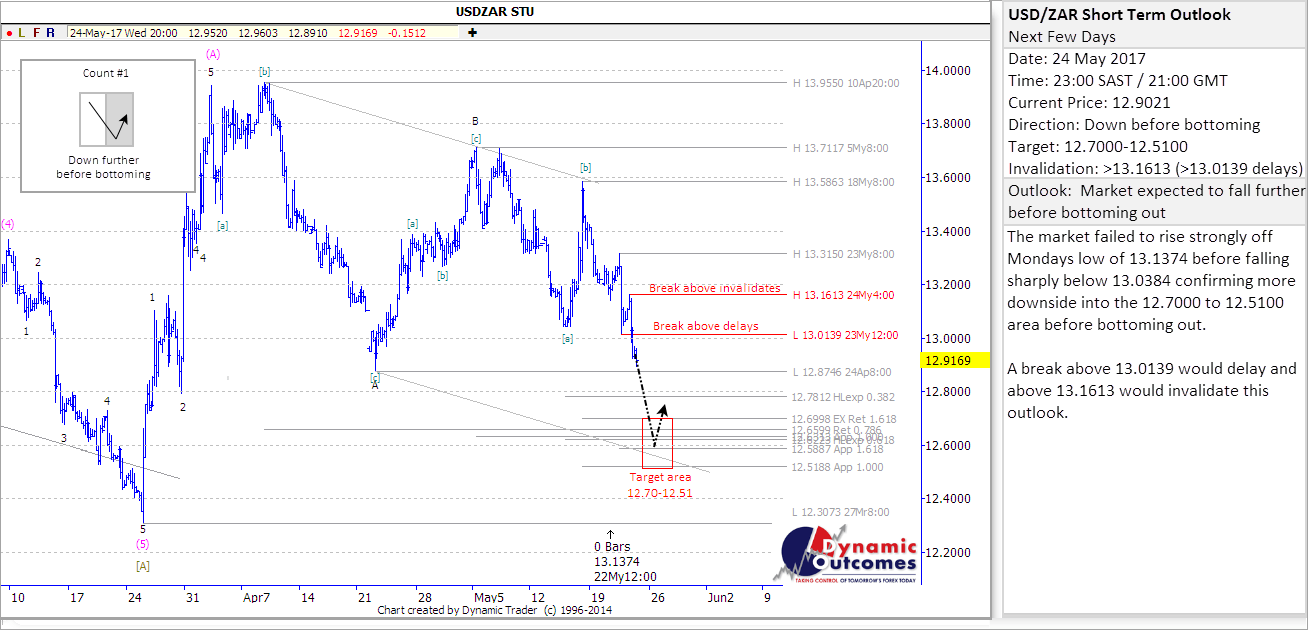The width and height of the screenshot is (1308, 644).
Task: Click the Invalidation: >13.1613 line
Action: click(x=1155, y=169)
